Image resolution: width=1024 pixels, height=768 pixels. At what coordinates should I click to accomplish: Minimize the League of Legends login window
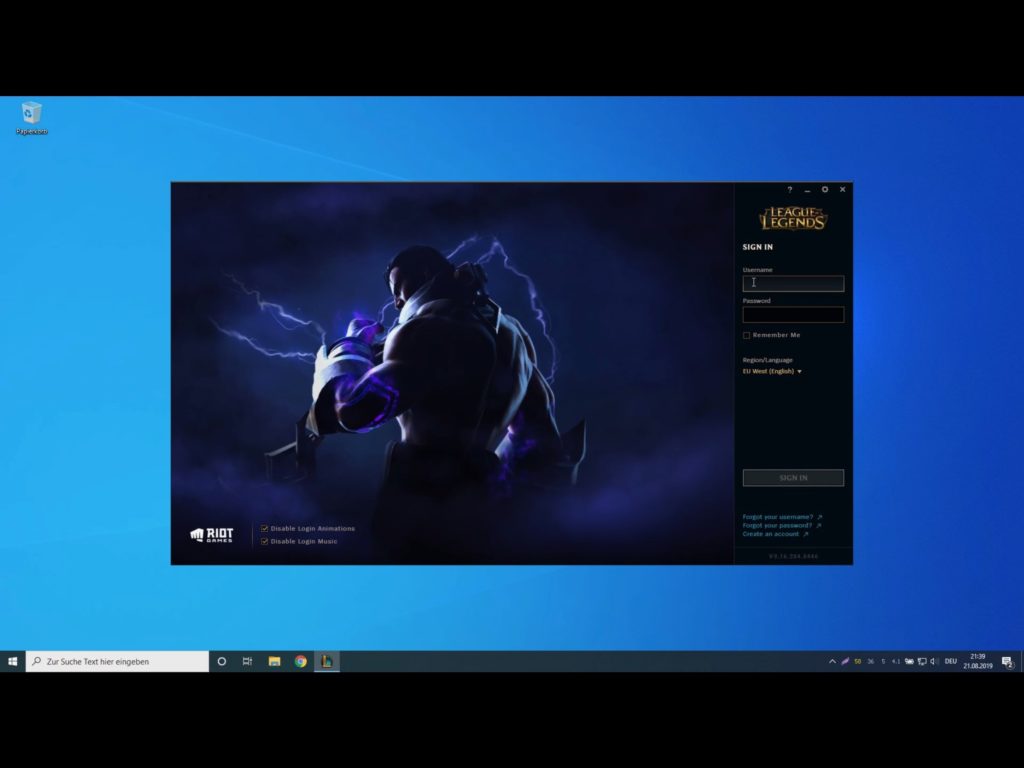pyautogui.click(x=807, y=190)
